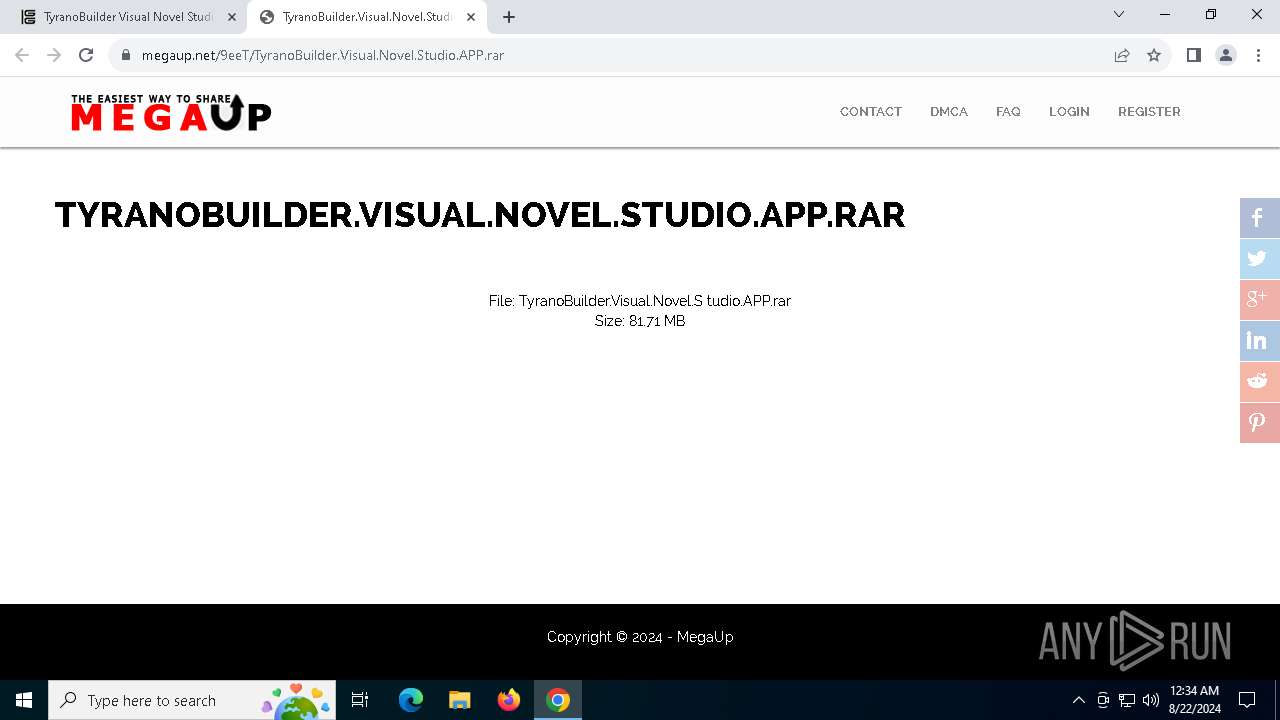This screenshot has height=720, width=1280.
Task: Click the Chrome taskbar icon
Action: coord(558,700)
